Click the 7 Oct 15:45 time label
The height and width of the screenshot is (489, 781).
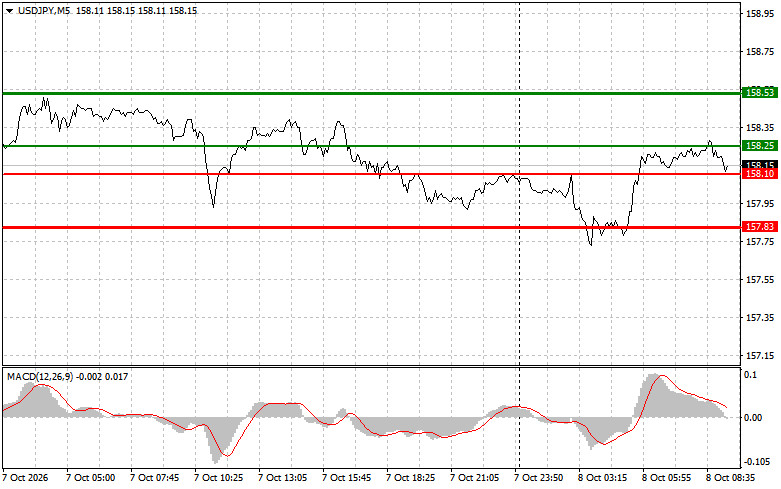347,478
